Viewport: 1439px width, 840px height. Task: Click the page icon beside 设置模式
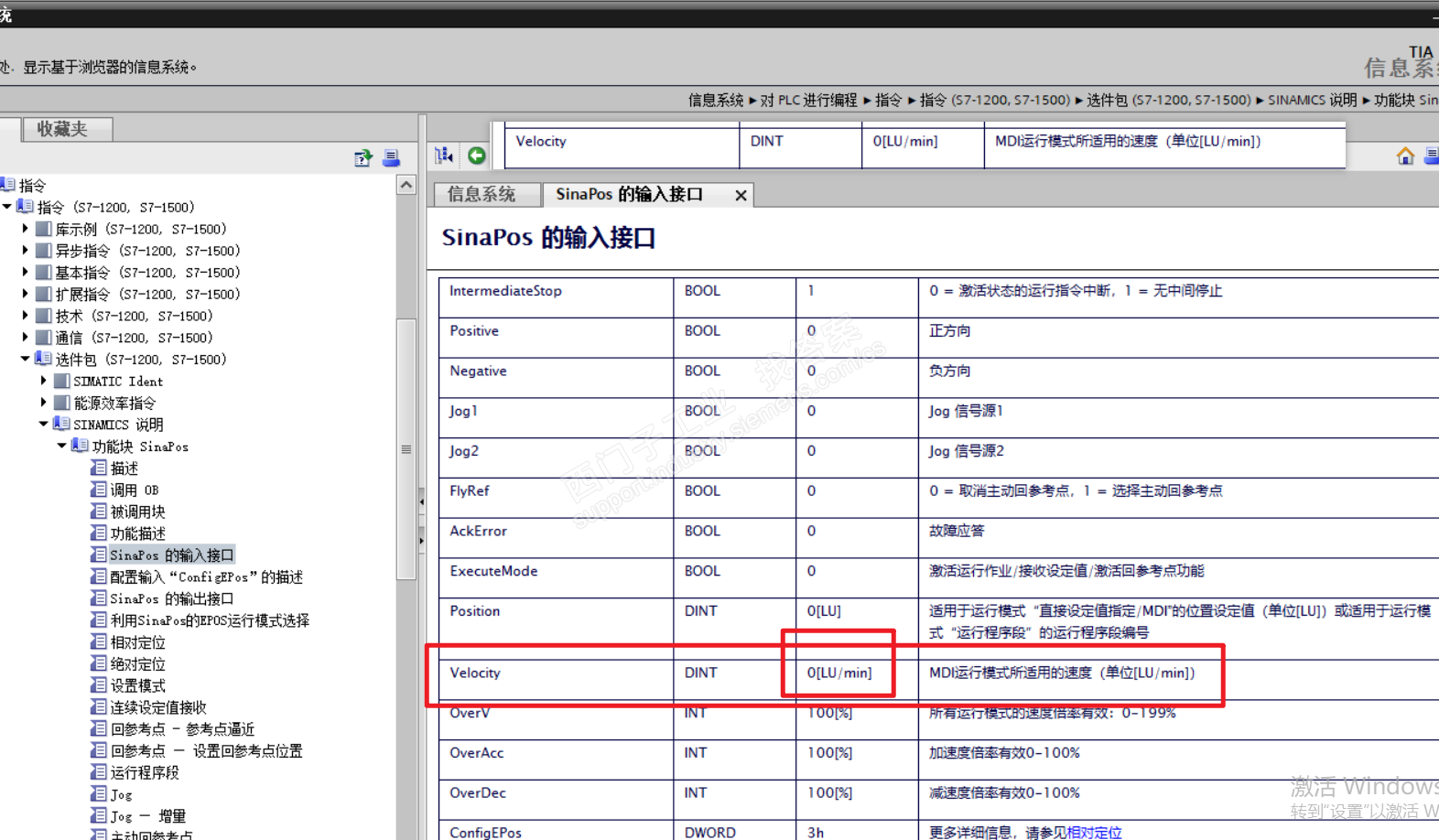pyautogui.click(x=99, y=685)
